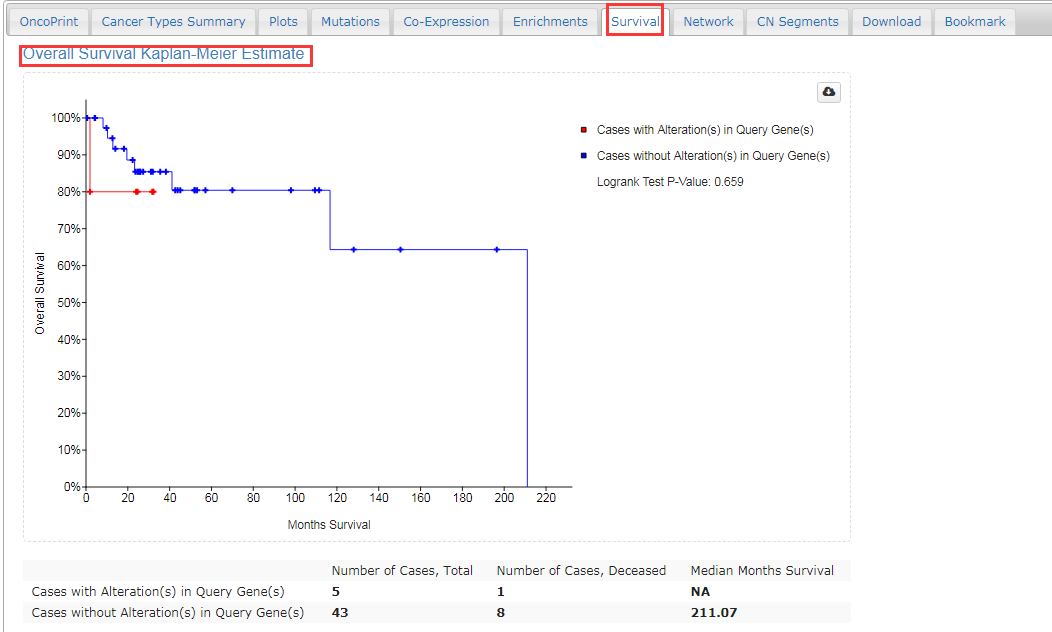Open the Enrichments tab
The height and width of the screenshot is (632, 1052).
[550, 22]
